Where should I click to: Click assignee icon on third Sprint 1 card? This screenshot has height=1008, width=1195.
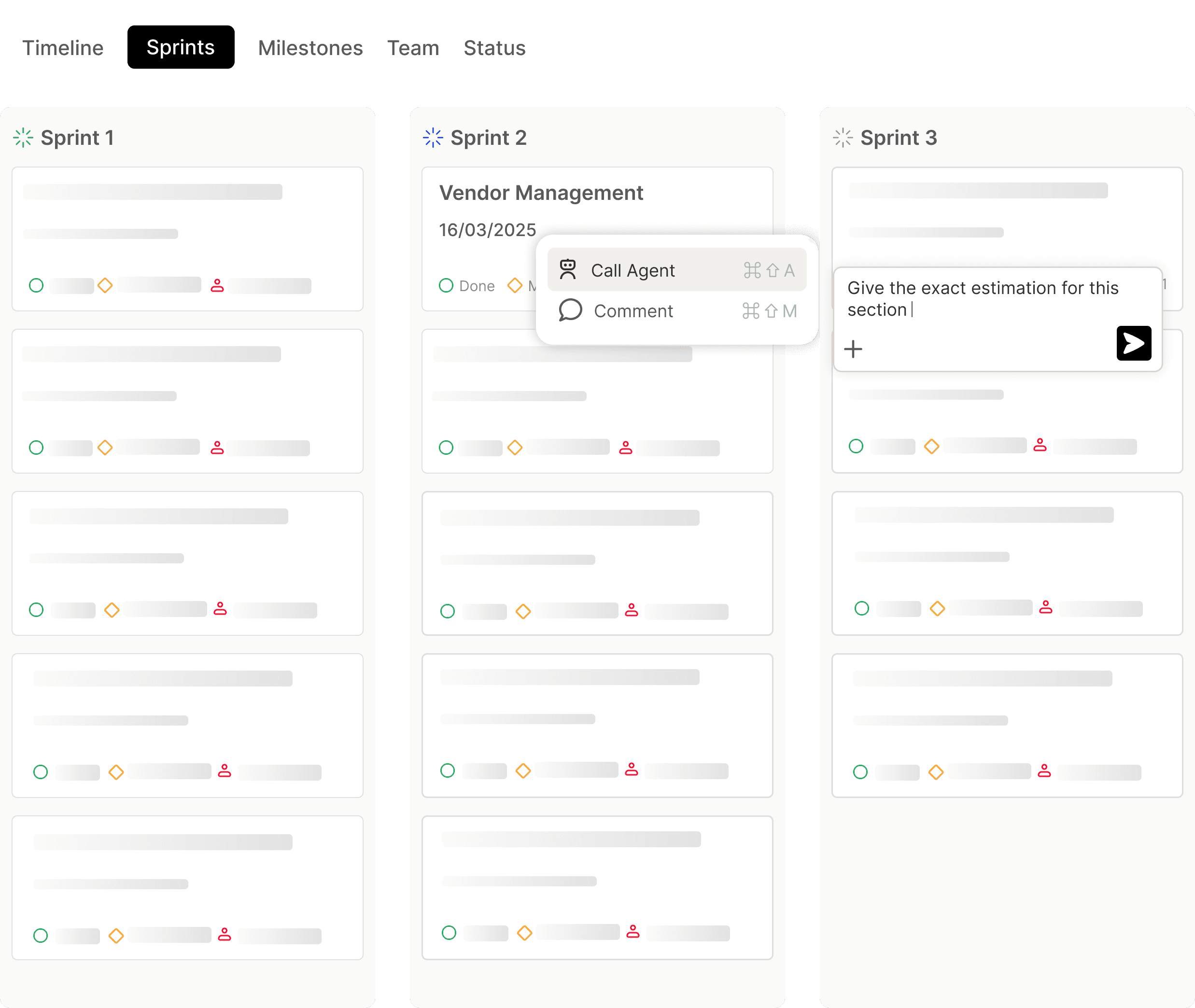coord(220,609)
